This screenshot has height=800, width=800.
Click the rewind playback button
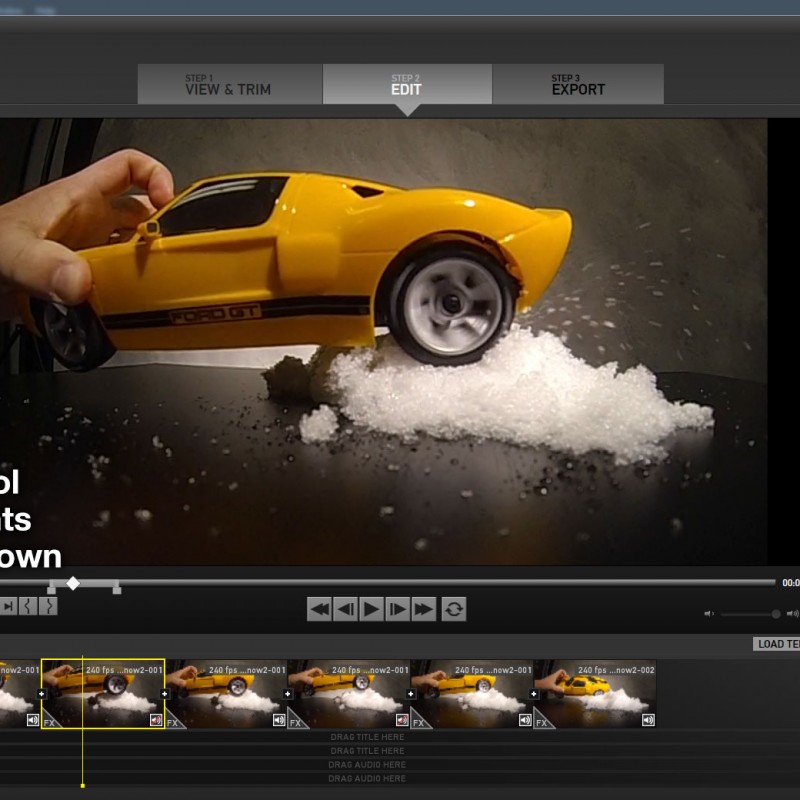(319, 608)
